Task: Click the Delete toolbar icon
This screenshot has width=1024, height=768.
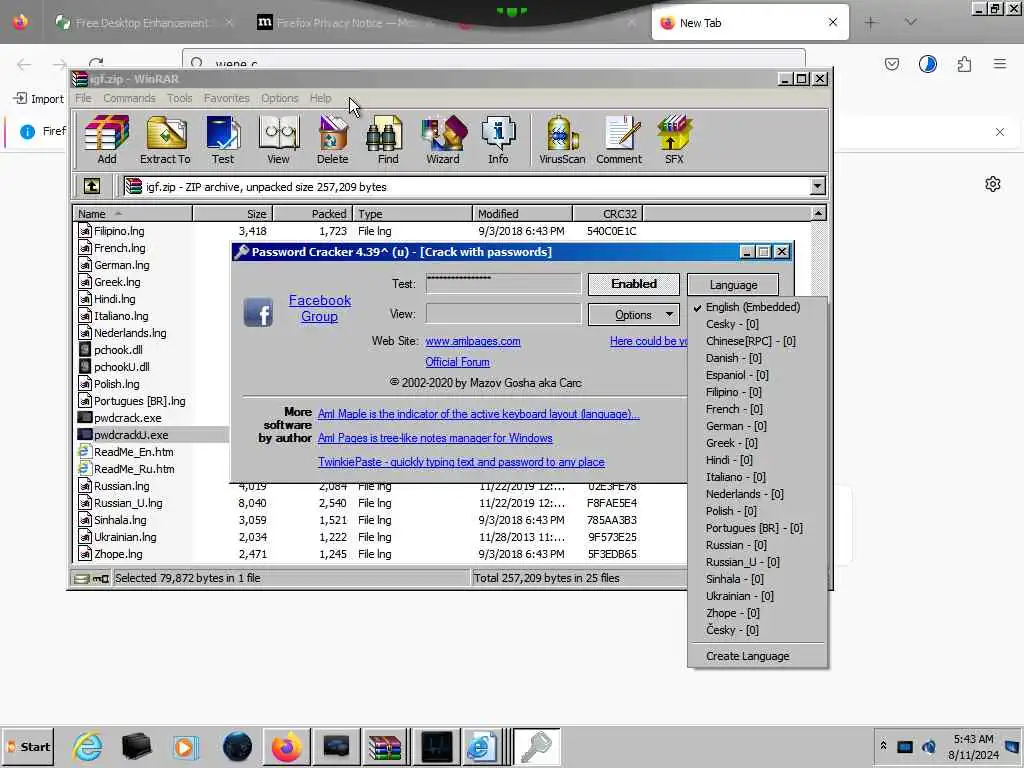Action: 332,139
